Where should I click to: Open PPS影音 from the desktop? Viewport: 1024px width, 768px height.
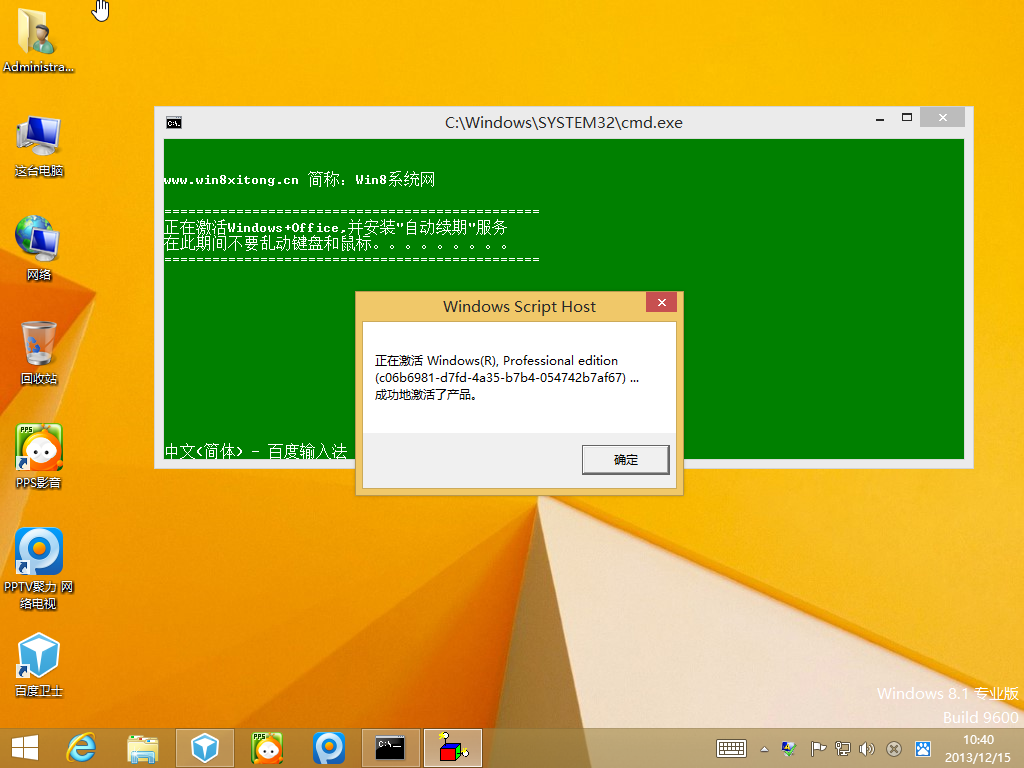pyautogui.click(x=37, y=445)
